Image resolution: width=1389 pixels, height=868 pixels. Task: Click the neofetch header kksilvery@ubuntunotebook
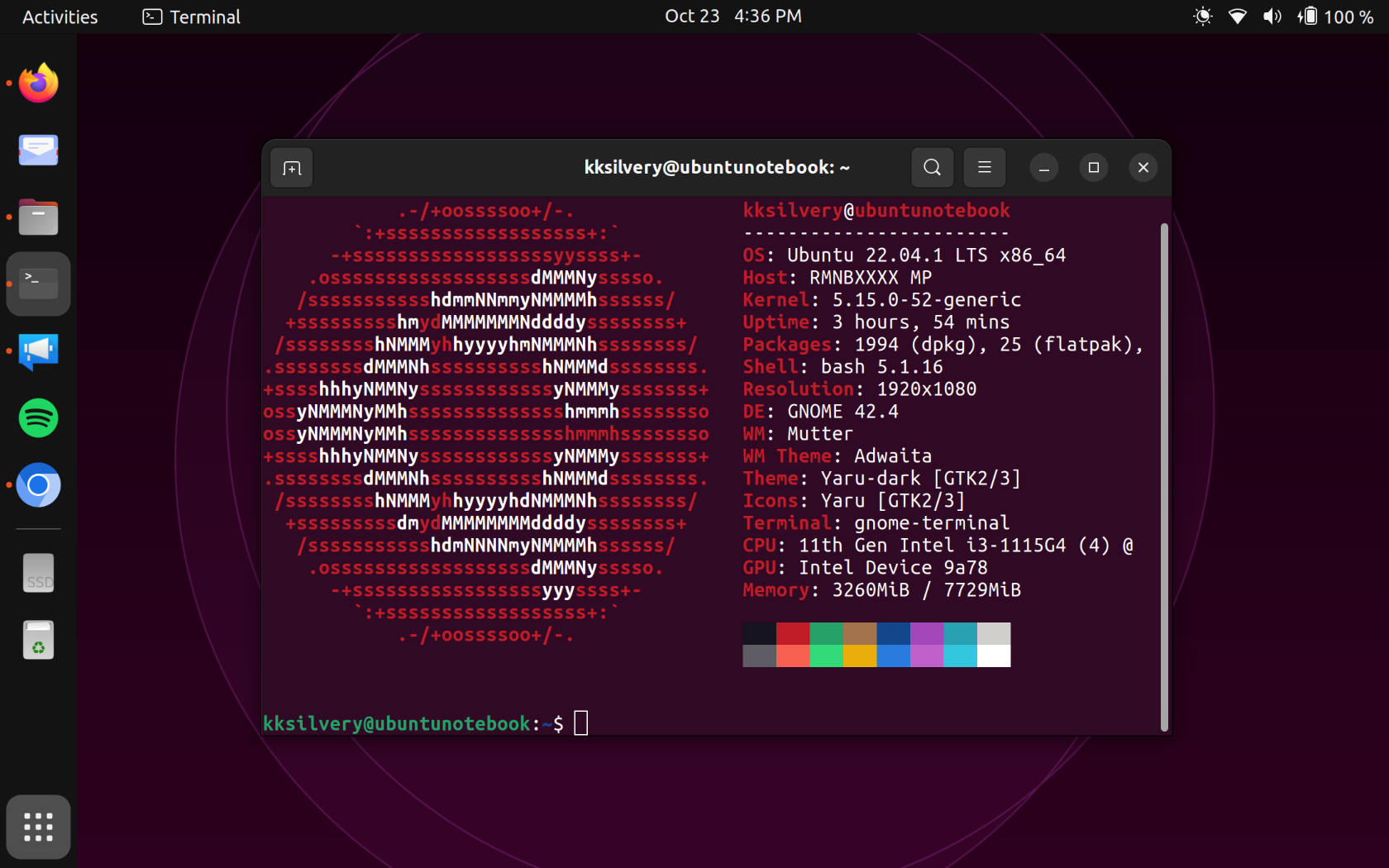876,211
